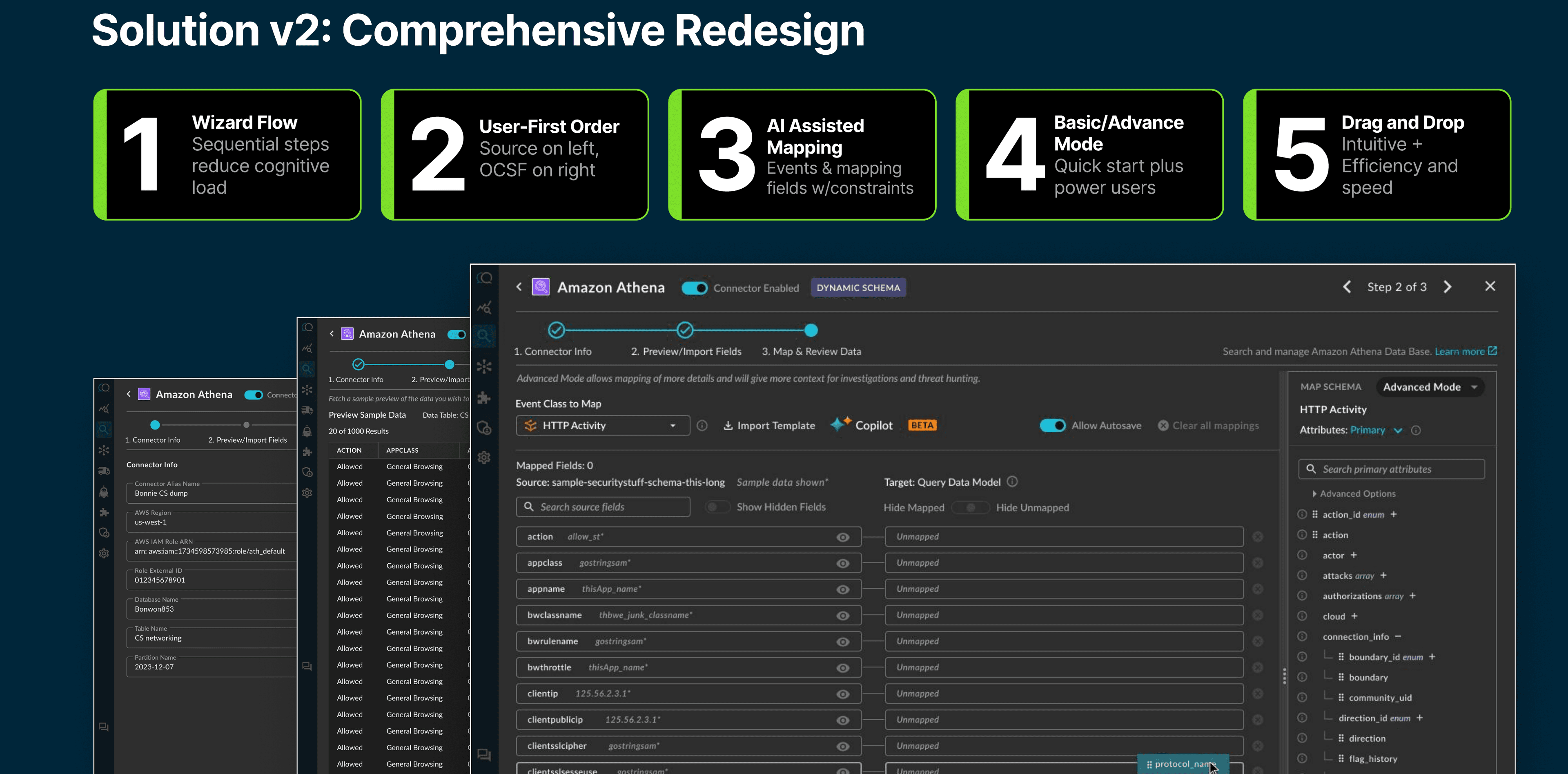Screen dimensions: 1568x774
Task: Select the search icon in front window sidebar
Action: (485, 336)
